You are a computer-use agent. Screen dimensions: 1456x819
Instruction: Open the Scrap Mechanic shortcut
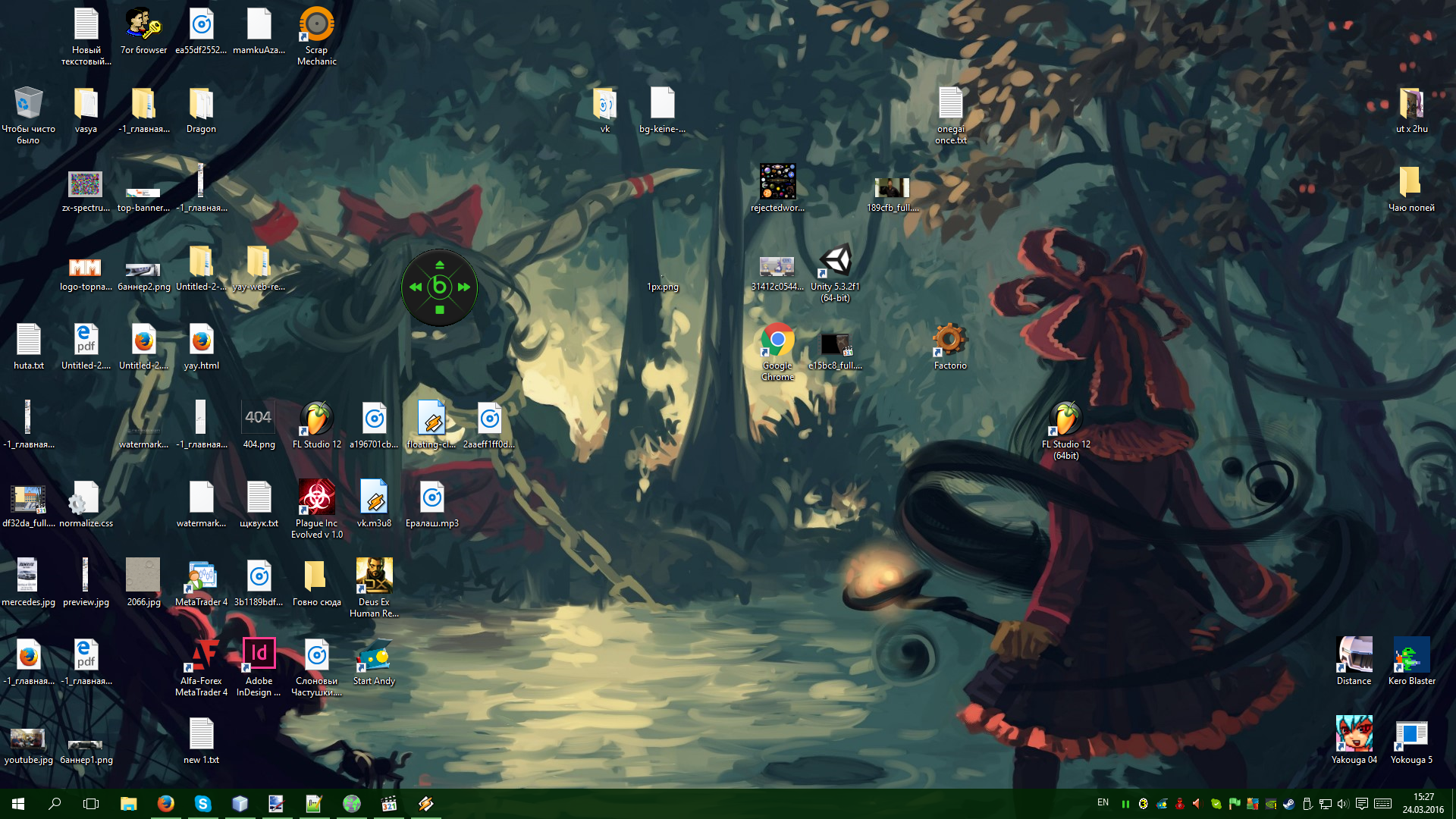(316, 27)
